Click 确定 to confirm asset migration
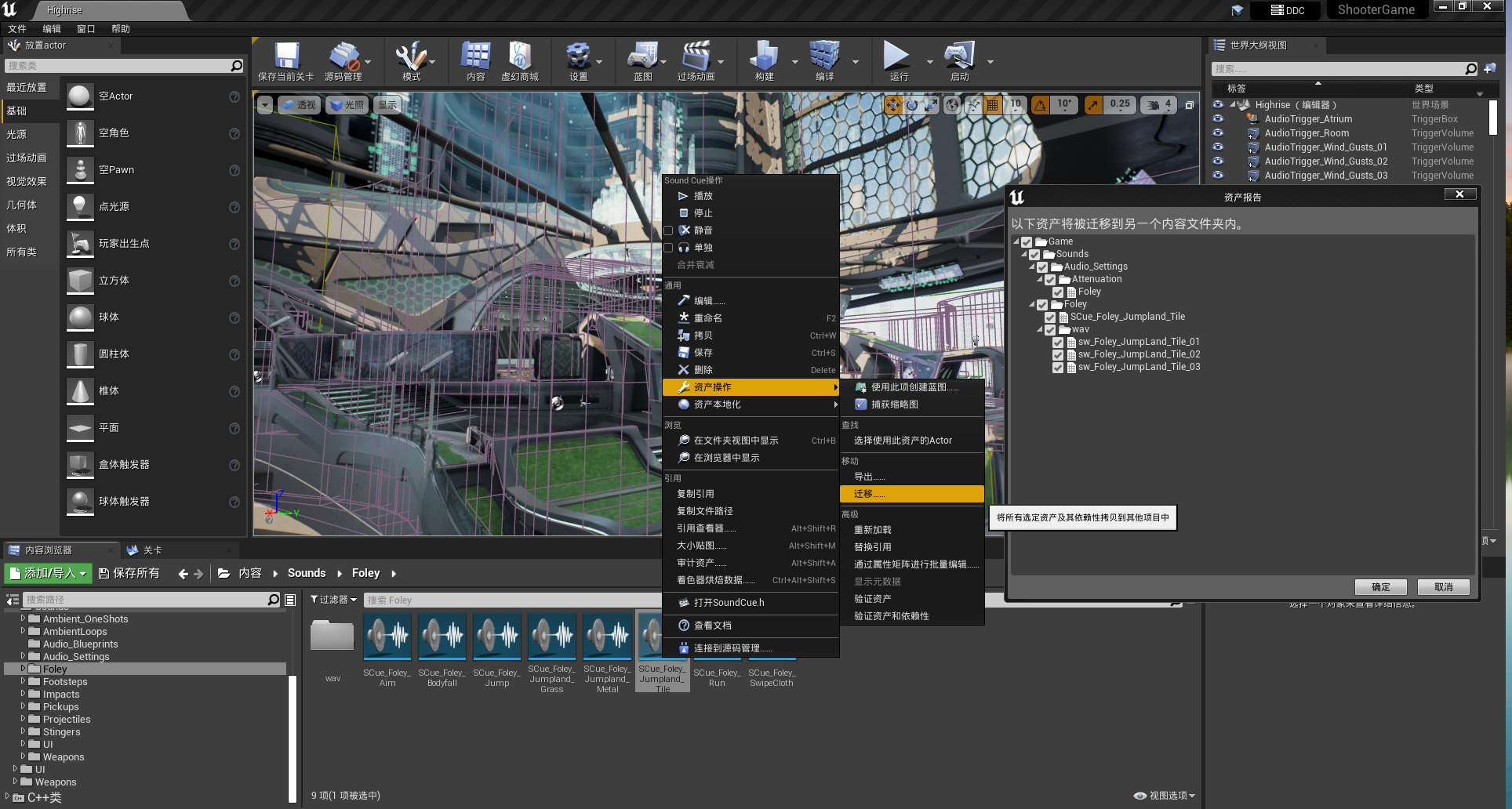 pos(1380,587)
